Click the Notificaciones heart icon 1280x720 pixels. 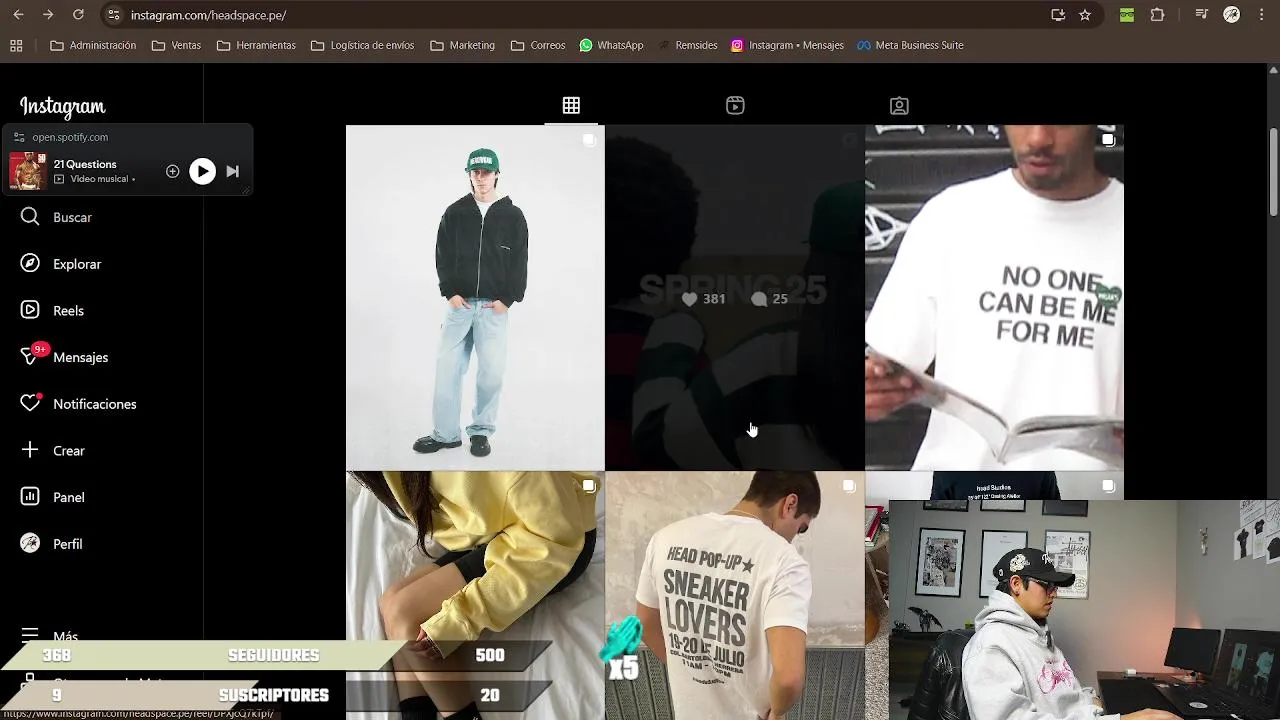point(31,403)
